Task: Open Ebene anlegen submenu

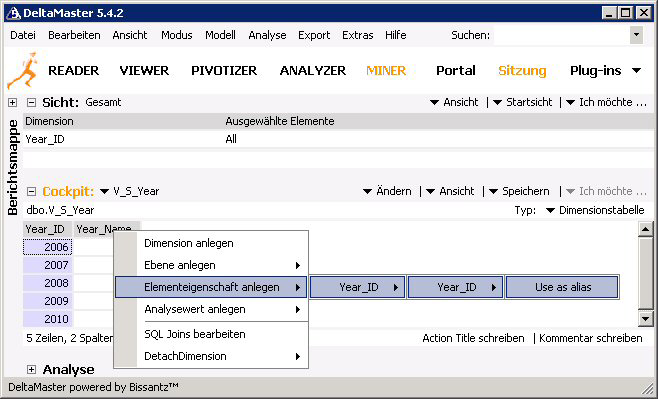Action: (x=211, y=265)
